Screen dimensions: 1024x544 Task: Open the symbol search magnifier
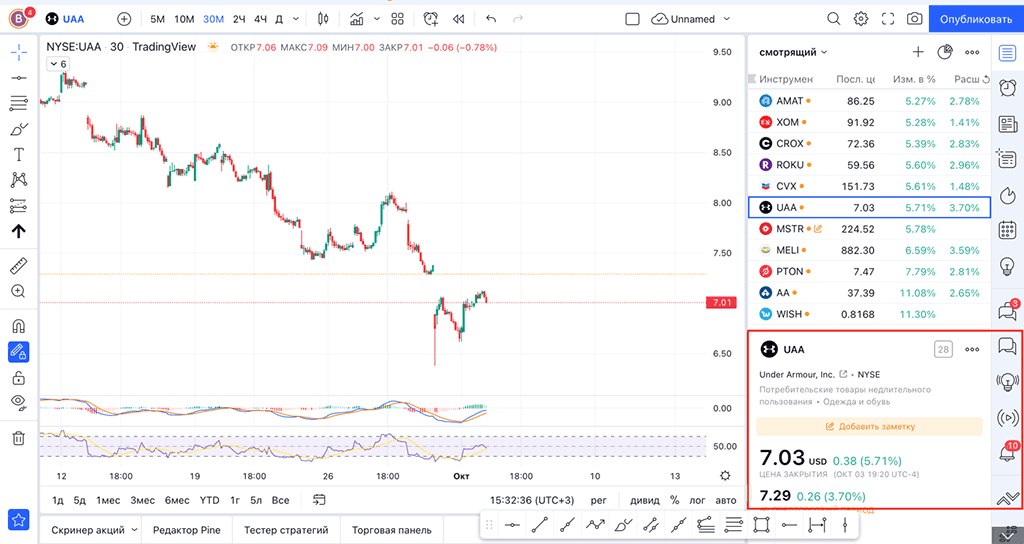834,19
